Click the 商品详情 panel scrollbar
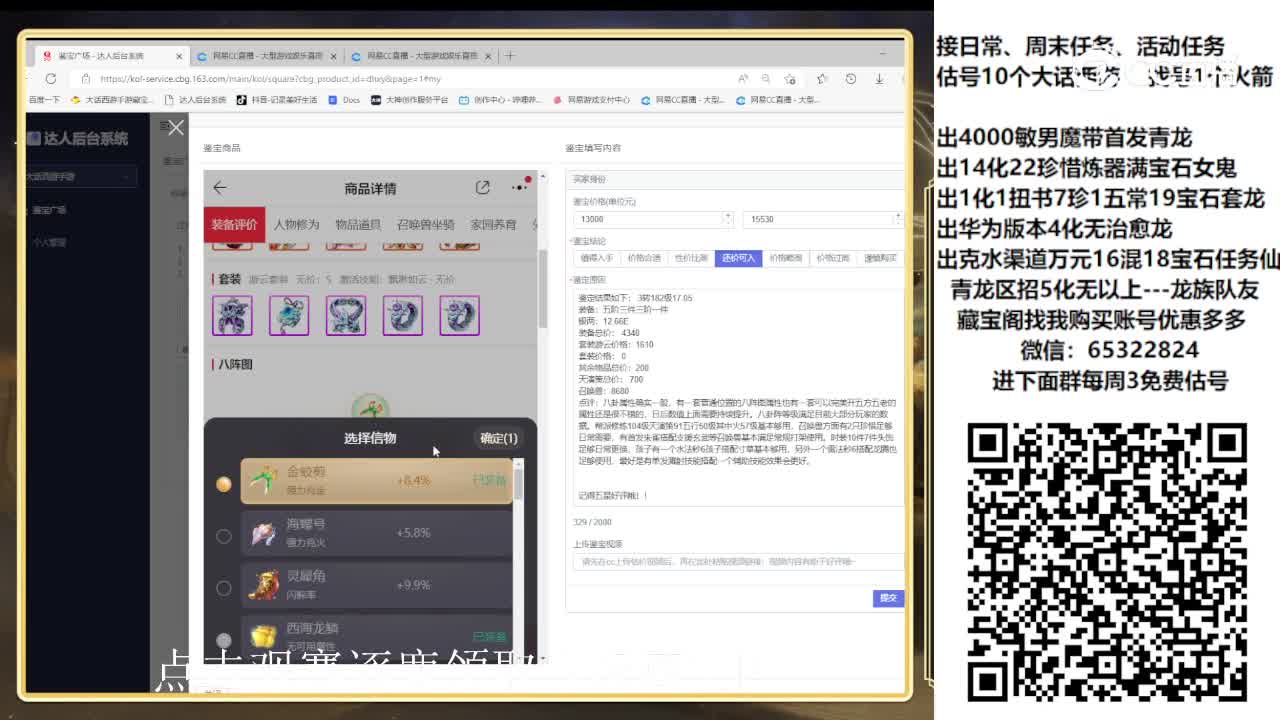This screenshot has height=720, width=1280. pos(543,288)
